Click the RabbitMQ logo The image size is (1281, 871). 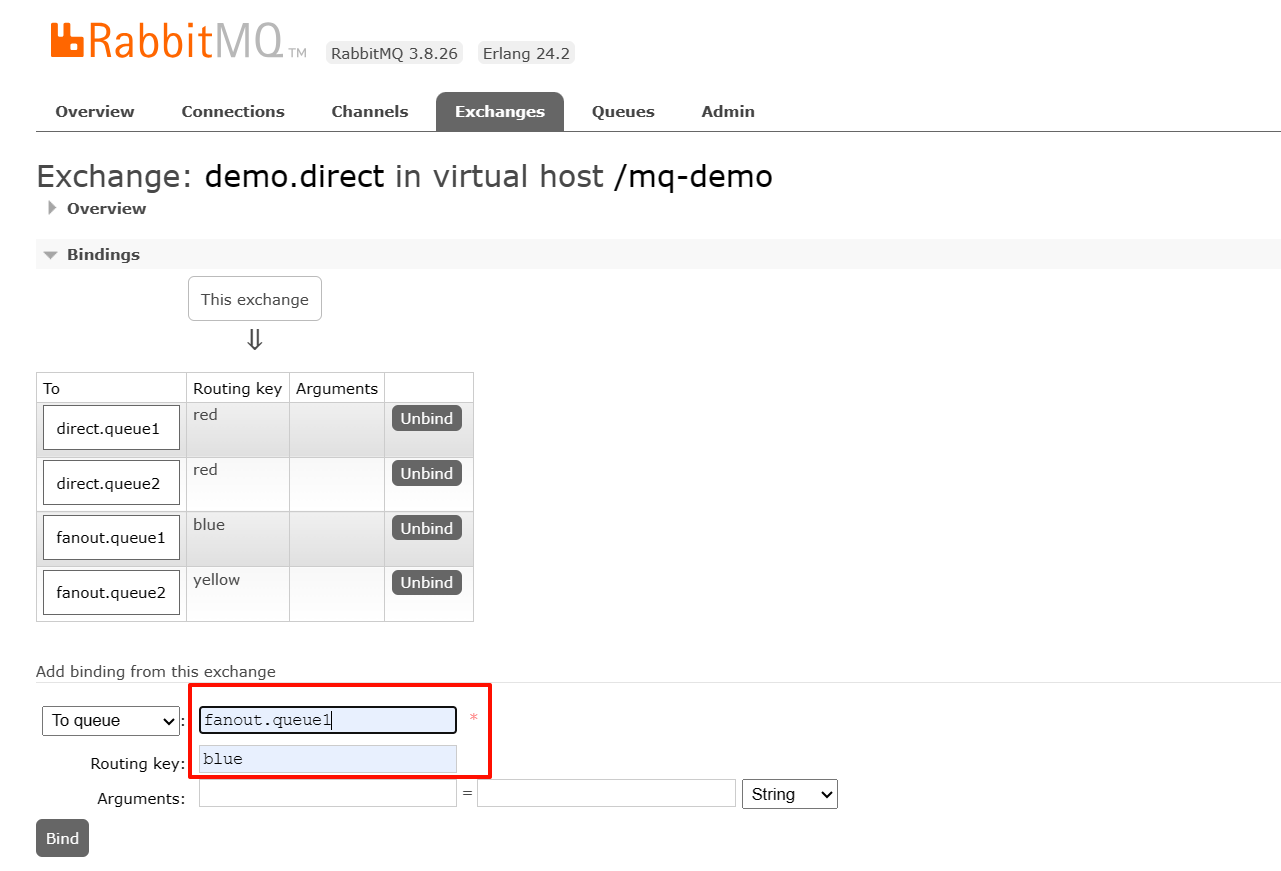coord(178,40)
